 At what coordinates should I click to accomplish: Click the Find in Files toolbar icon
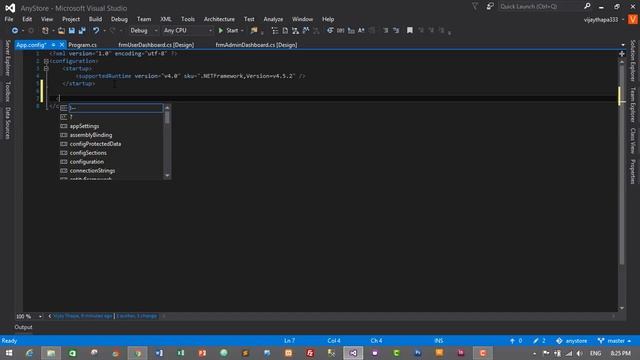point(254,31)
